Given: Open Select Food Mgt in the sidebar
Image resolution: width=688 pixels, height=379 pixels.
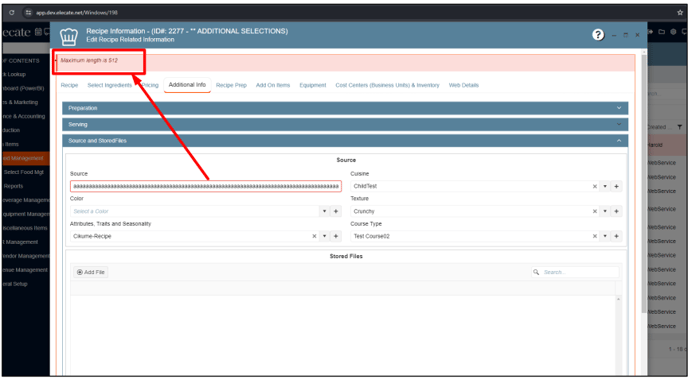Looking at the screenshot, I should 24,172.
